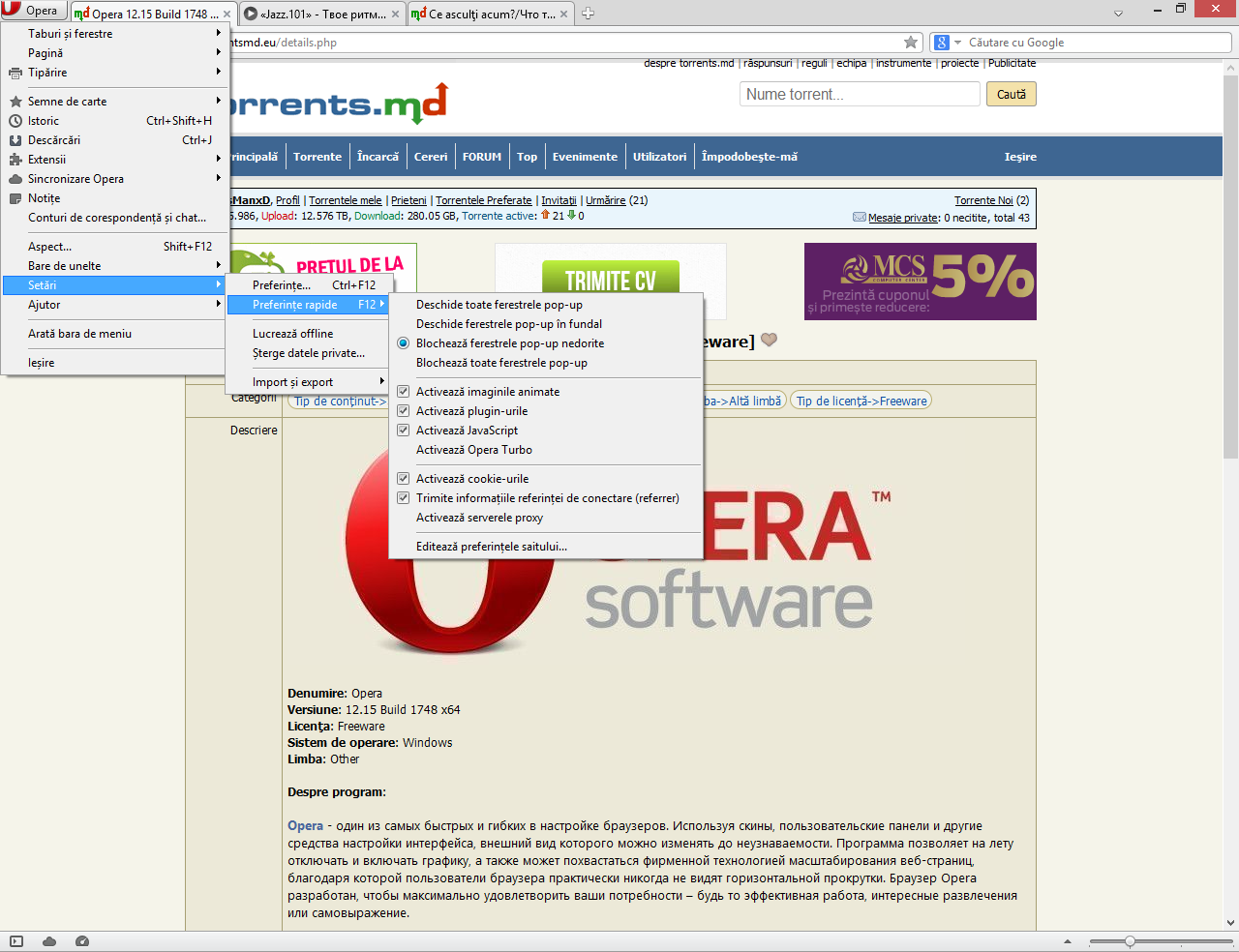Viewport: 1239px width, 952px height.
Task: Click the Sincronizare Opera cloud icon
Action: tap(15, 179)
